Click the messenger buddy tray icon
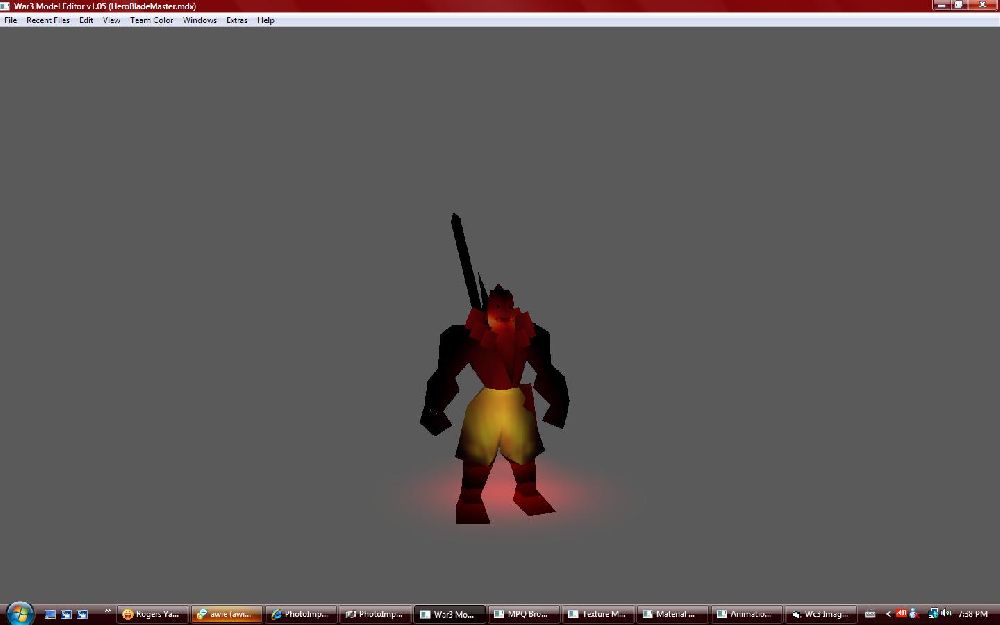The image size is (1000, 625). 913,614
